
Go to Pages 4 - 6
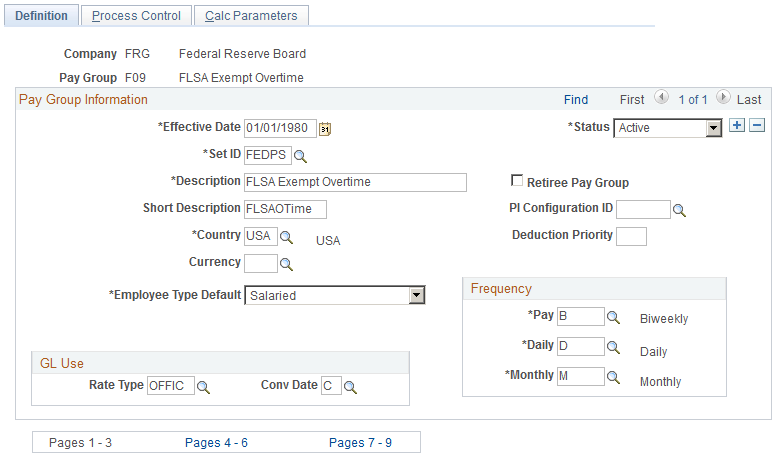pos(216,443)
